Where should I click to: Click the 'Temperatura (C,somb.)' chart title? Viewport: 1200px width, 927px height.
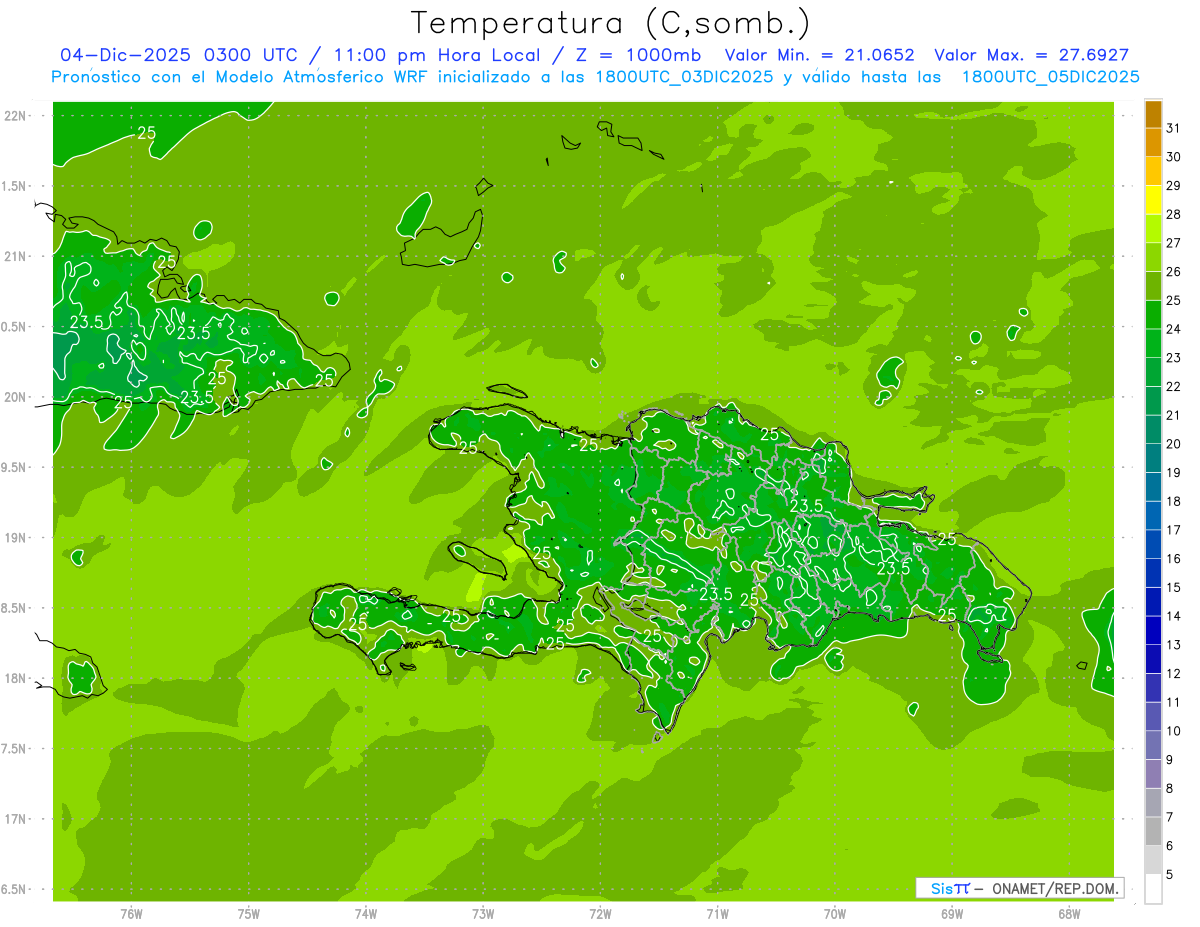coord(610,22)
